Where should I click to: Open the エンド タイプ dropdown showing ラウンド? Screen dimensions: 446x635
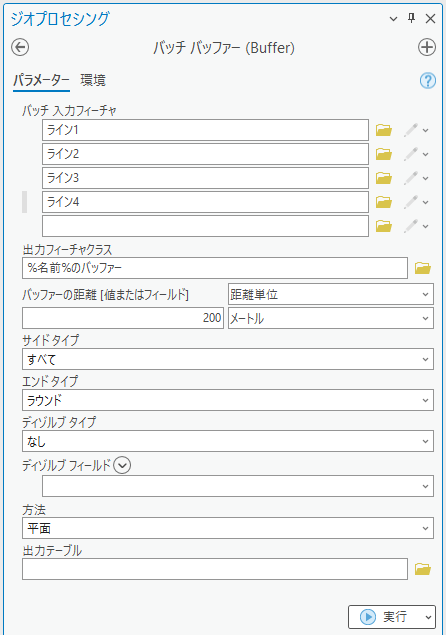pyautogui.click(x=228, y=400)
